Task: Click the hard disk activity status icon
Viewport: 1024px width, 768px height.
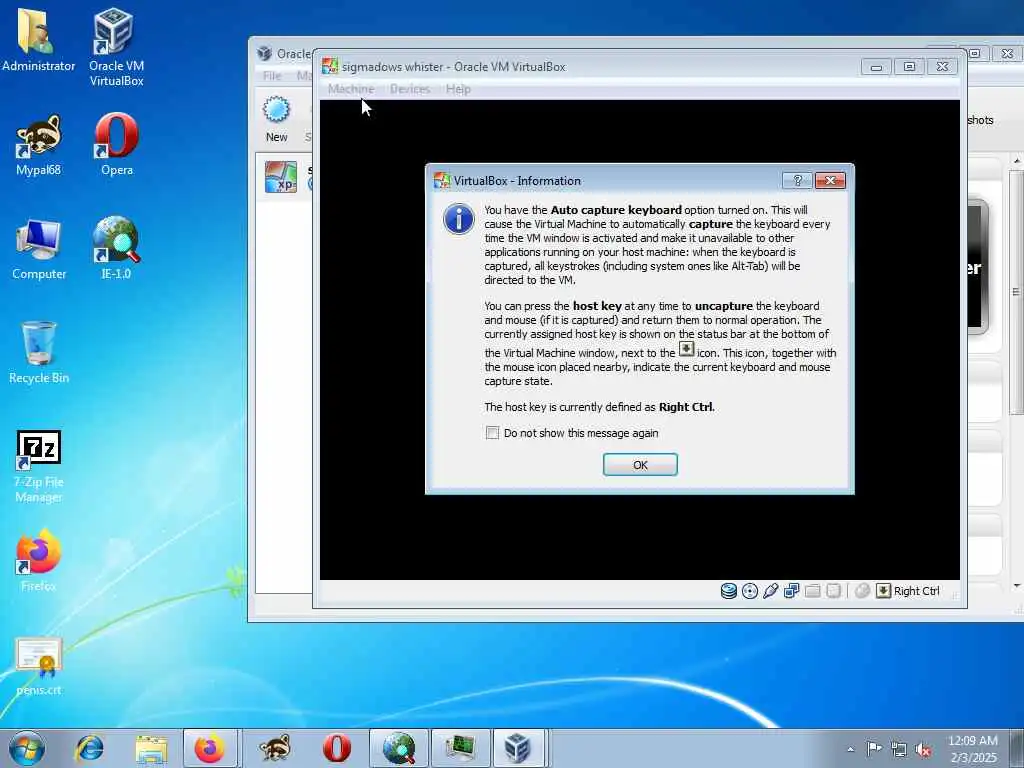Action: [729, 591]
